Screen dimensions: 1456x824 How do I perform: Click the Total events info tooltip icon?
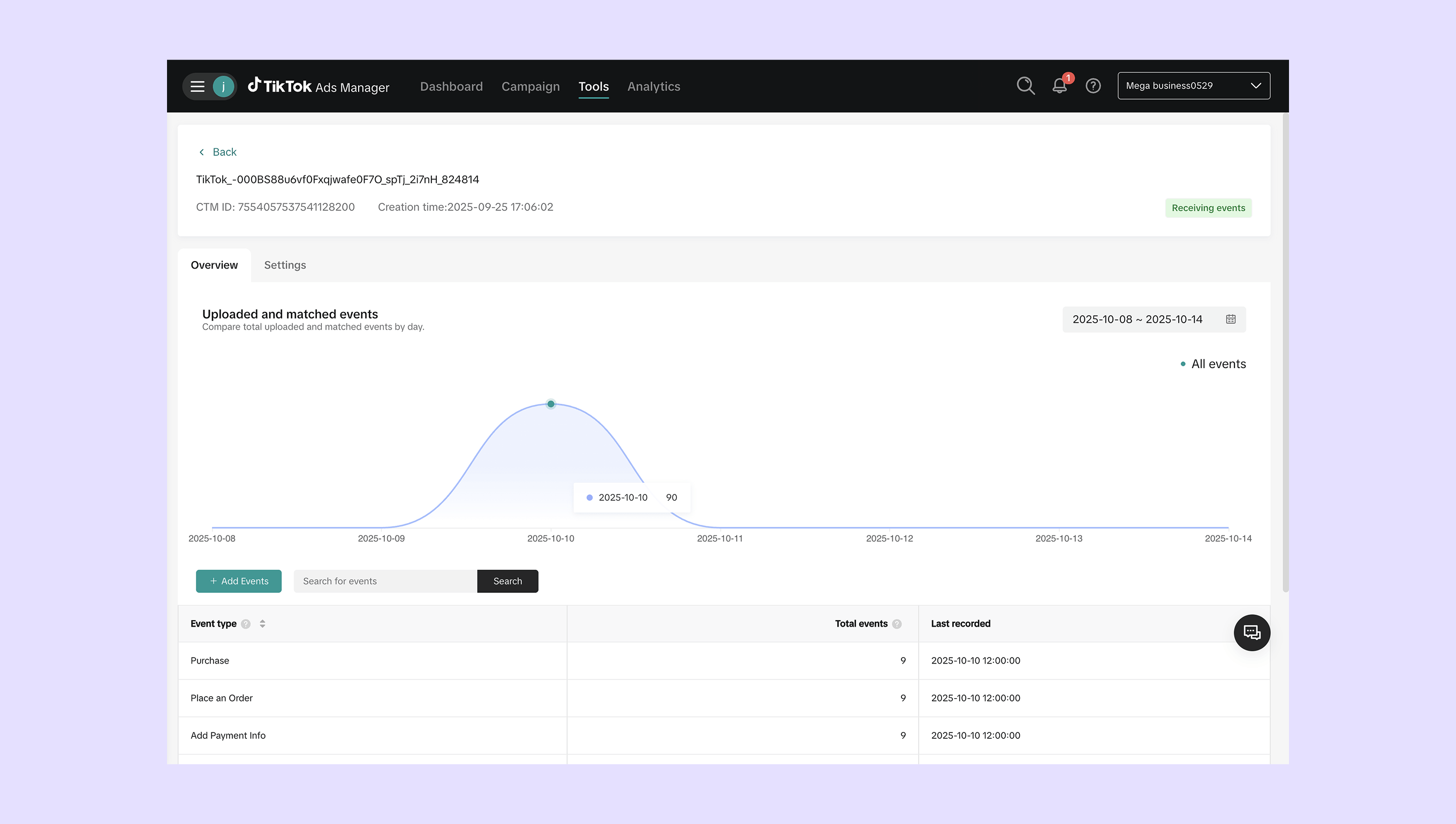click(x=897, y=624)
